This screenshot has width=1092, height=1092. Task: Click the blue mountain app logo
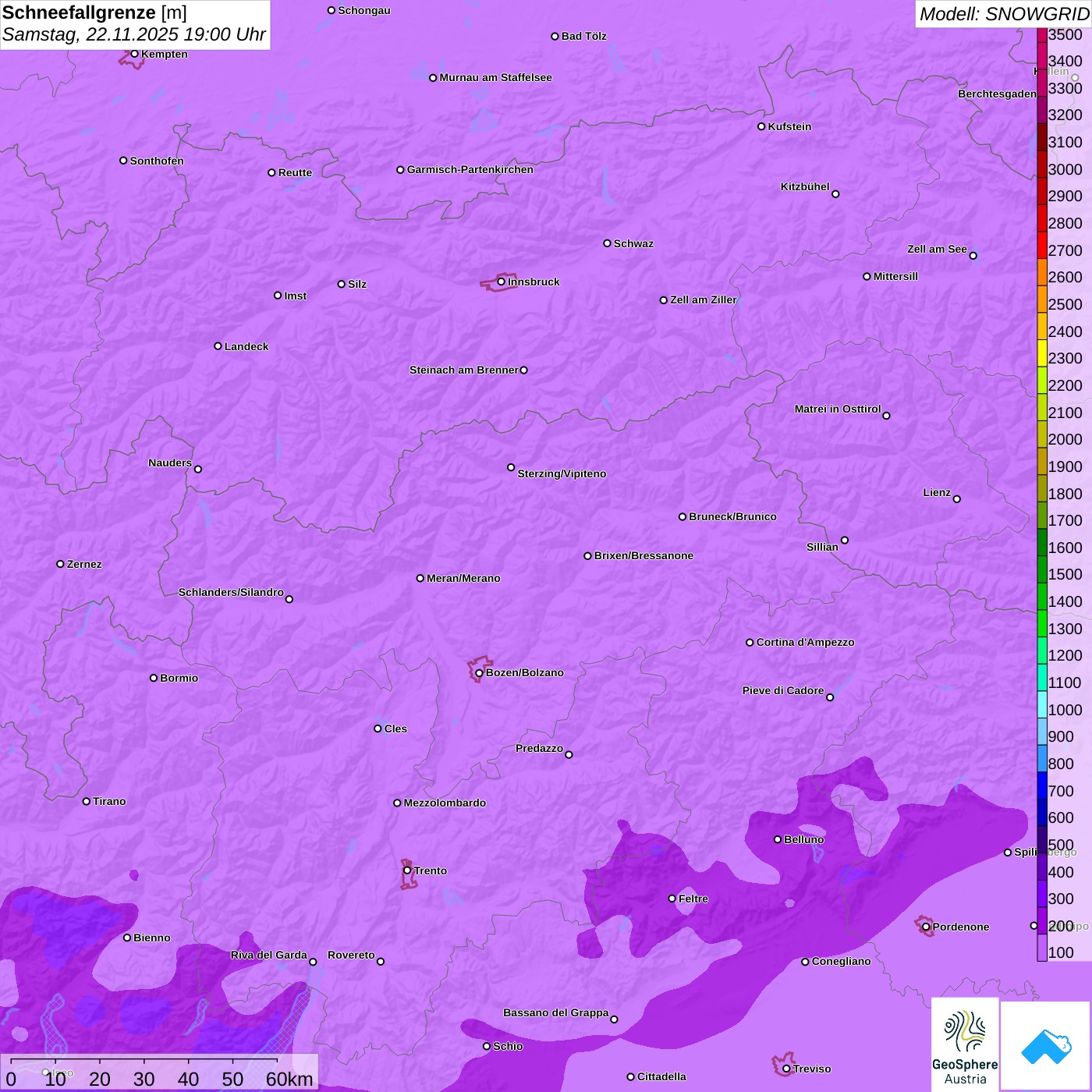(x=1045, y=1046)
